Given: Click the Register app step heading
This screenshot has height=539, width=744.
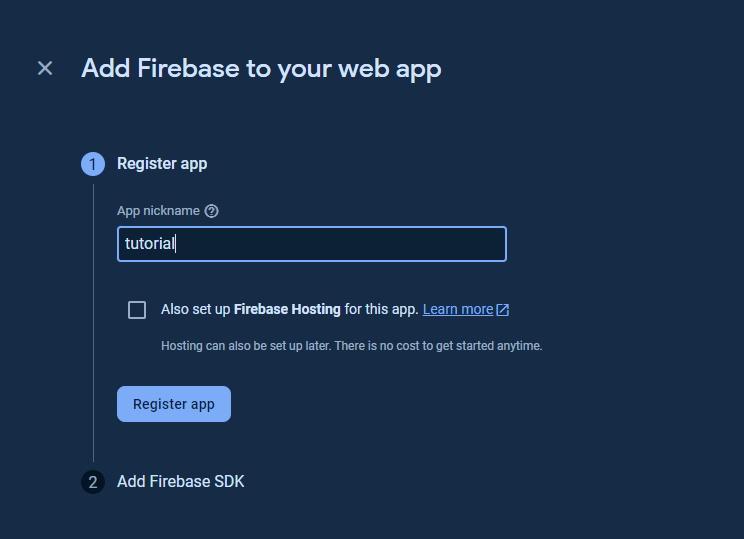Looking at the screenshot, I should coord(162,164).
